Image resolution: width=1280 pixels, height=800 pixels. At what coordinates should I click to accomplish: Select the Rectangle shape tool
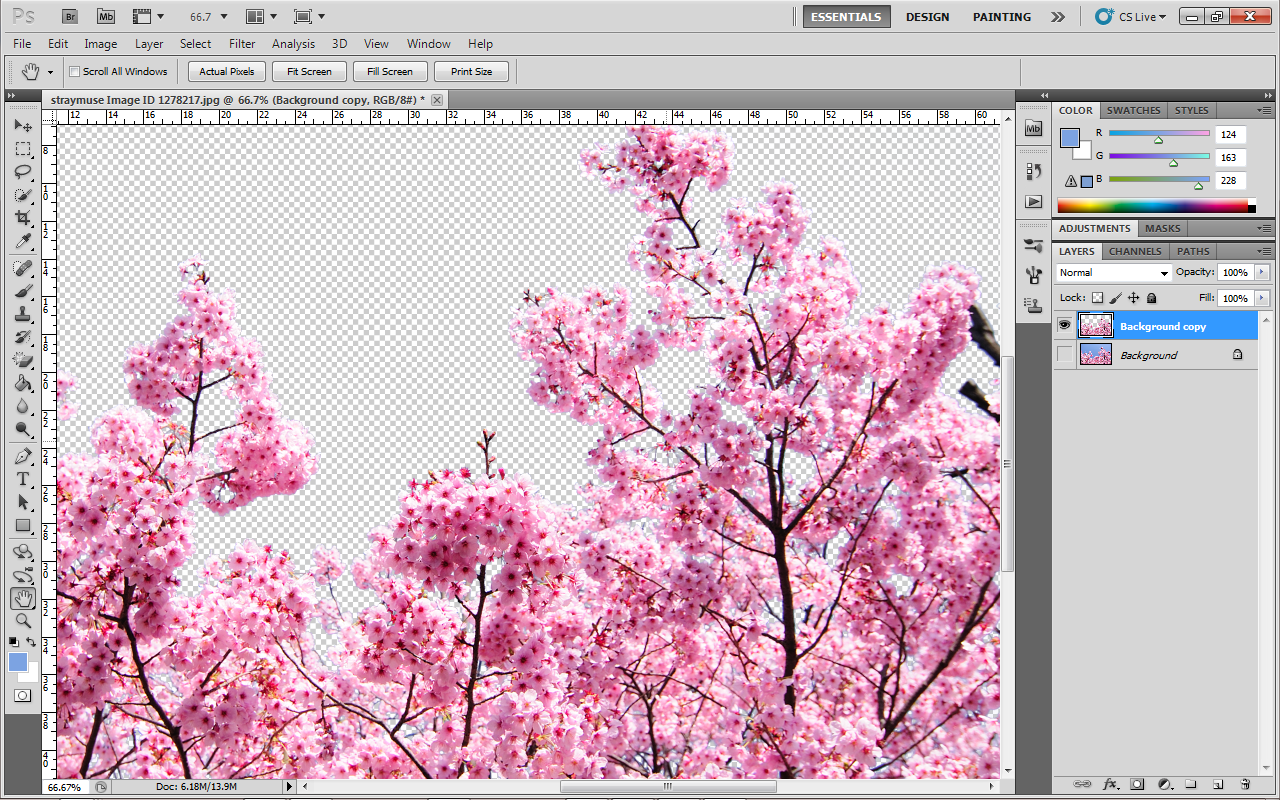pyautogui.click(x=23, y=525)
